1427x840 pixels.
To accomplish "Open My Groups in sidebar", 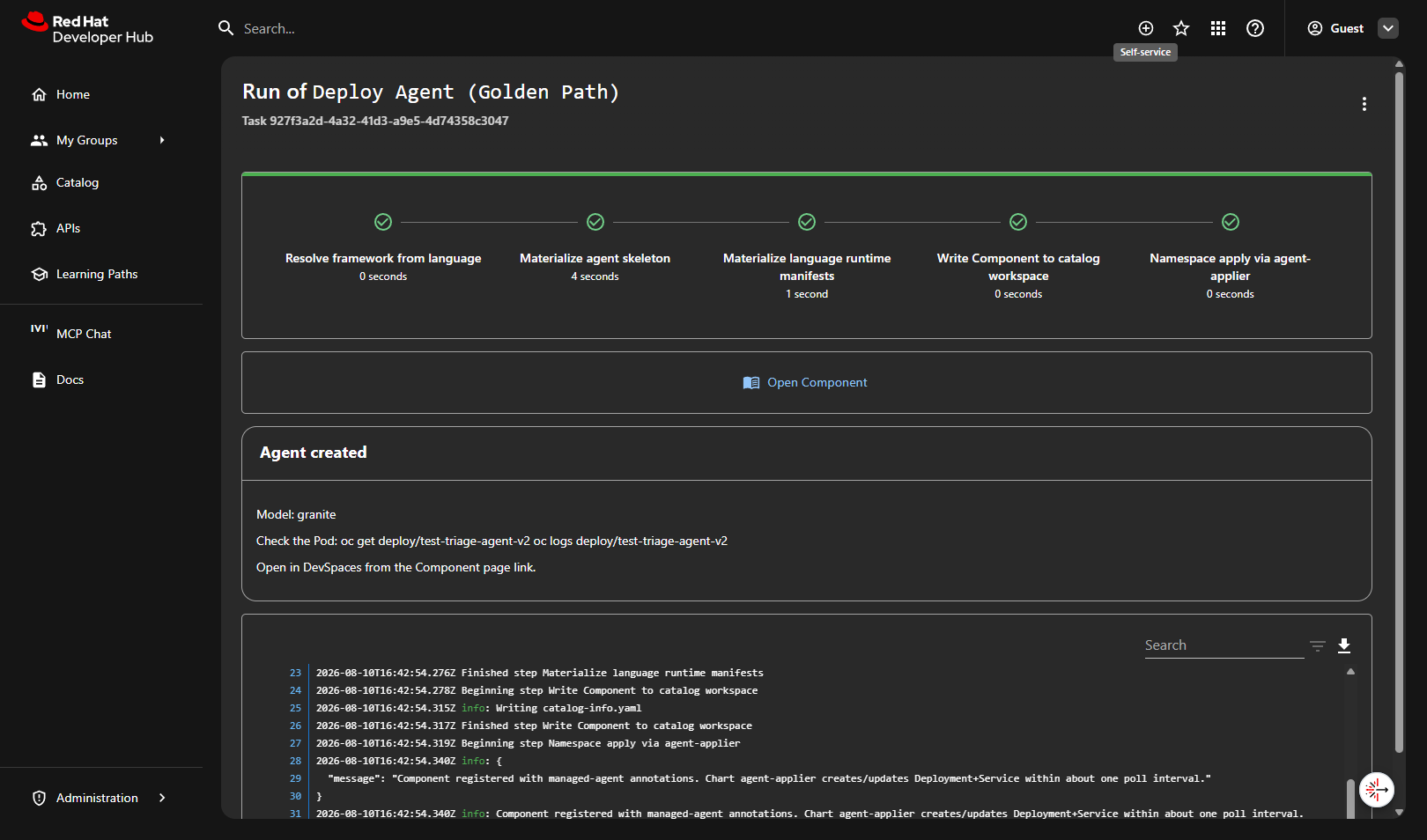I will pyautogui.click(x=86, y=140).
